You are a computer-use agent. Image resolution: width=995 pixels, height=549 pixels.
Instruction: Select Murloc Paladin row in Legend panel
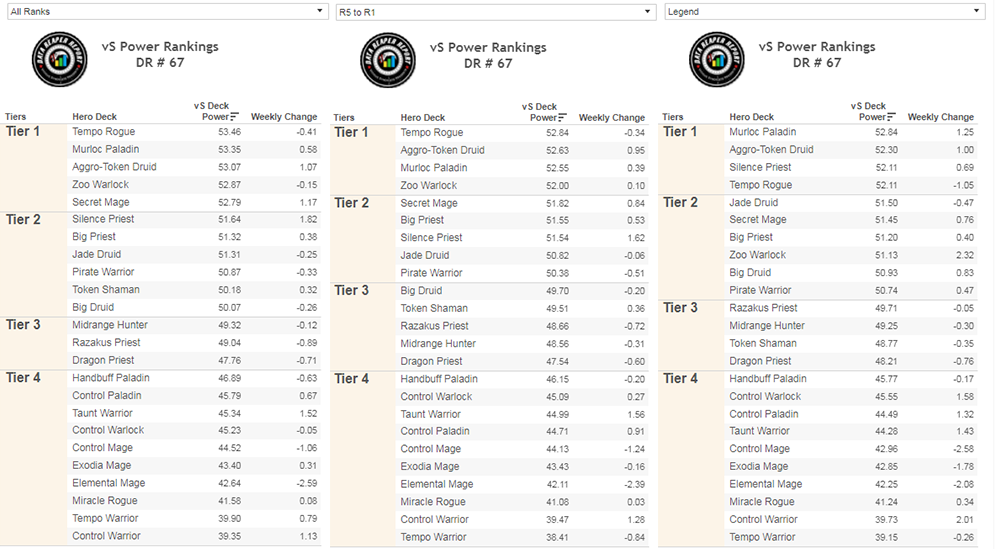click(851, 131)
